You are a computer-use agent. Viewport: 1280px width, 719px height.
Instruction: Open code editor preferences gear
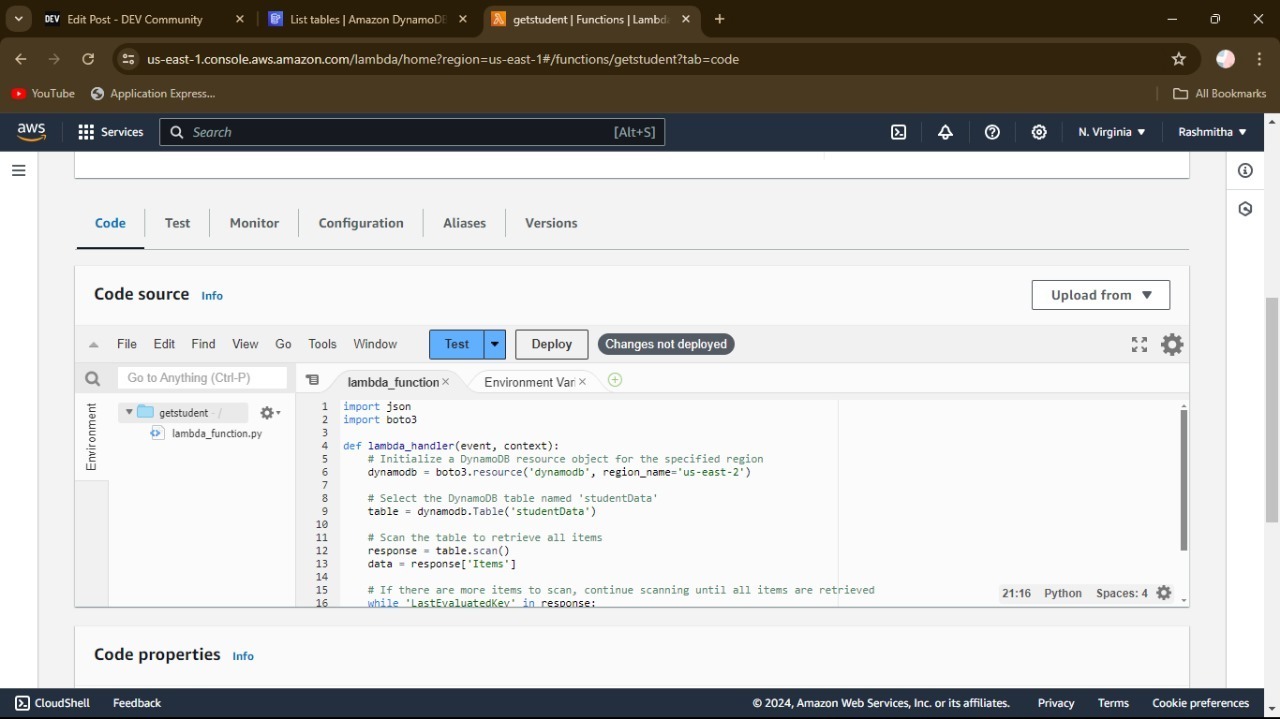click(1172, 345)
